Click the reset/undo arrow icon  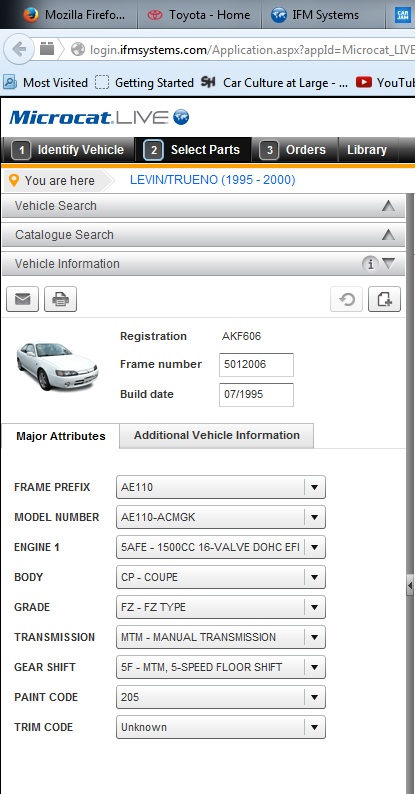point(347,299)
